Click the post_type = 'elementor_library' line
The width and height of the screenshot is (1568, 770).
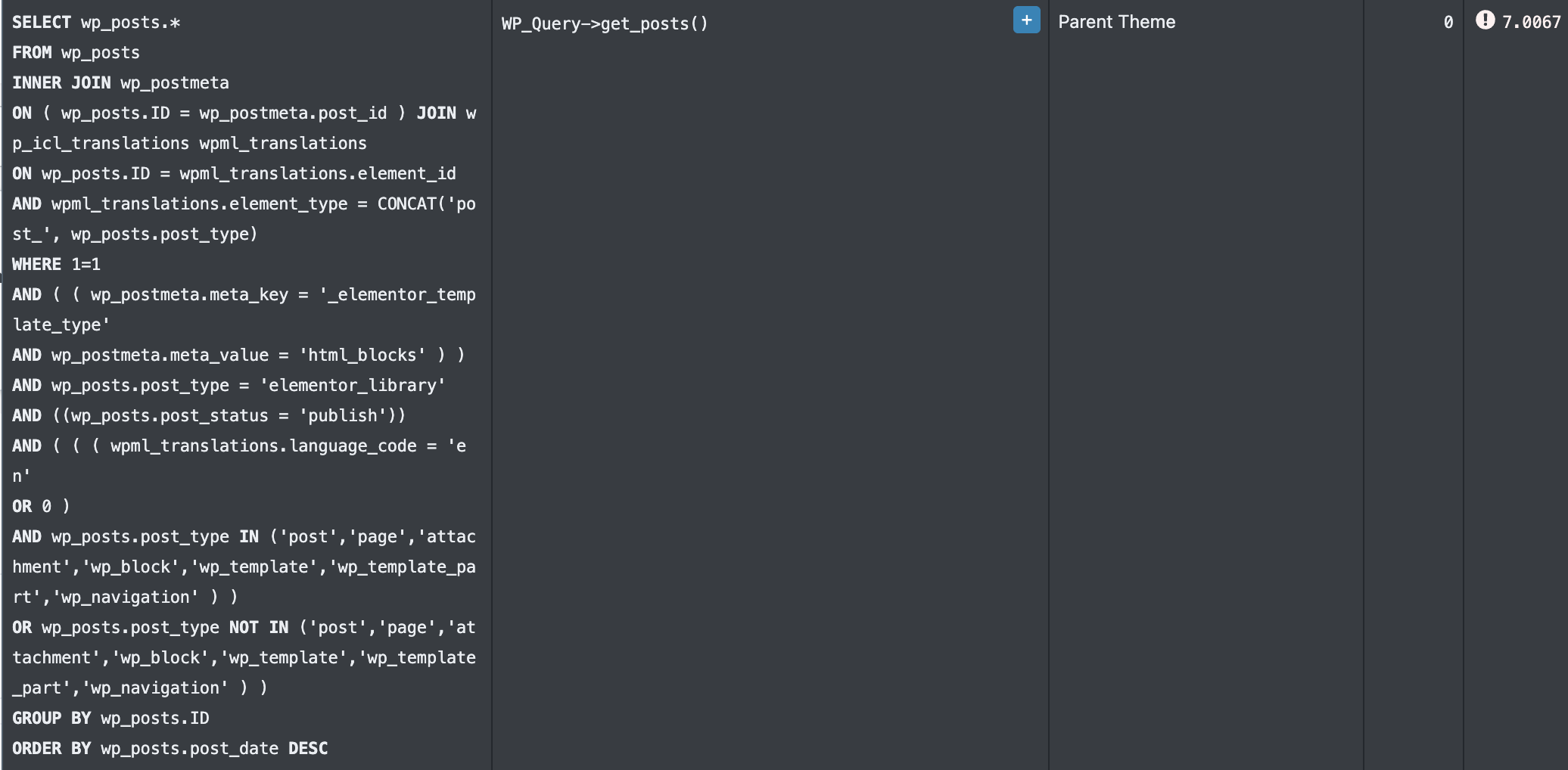click(229, 386)
